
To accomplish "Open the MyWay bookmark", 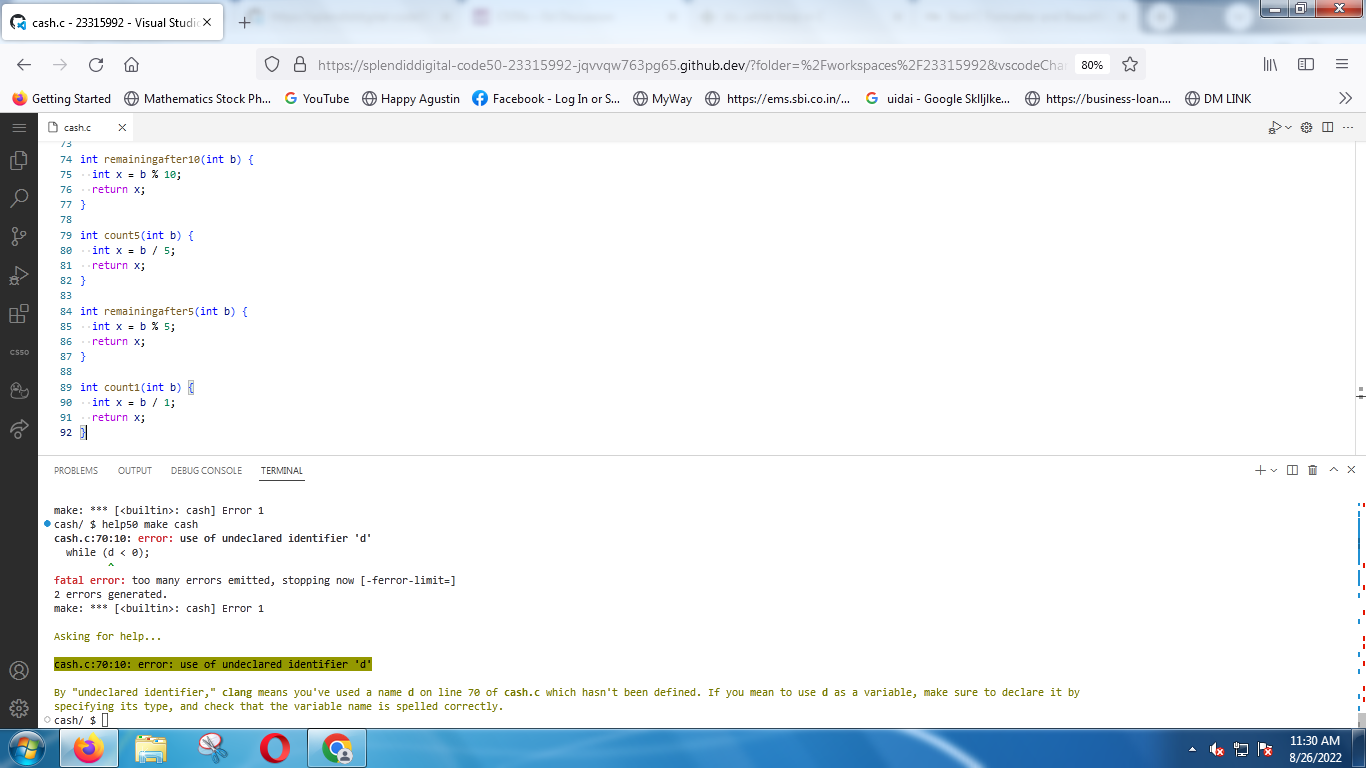I will coord(662,99).
